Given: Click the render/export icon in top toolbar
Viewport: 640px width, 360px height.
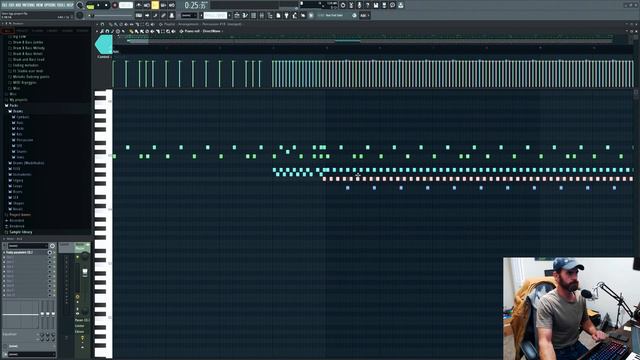Looking at the screenshot, I should 384,5.
